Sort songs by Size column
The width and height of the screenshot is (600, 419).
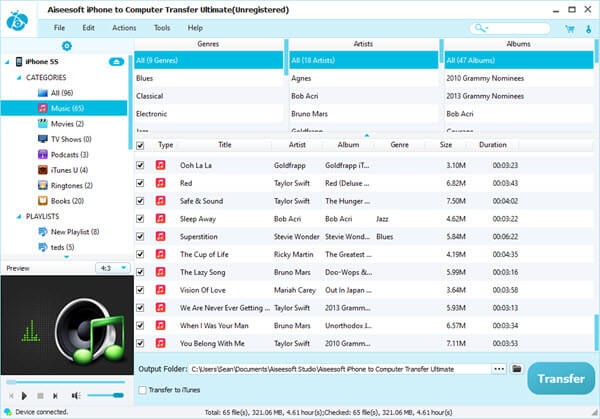(446, 145)
